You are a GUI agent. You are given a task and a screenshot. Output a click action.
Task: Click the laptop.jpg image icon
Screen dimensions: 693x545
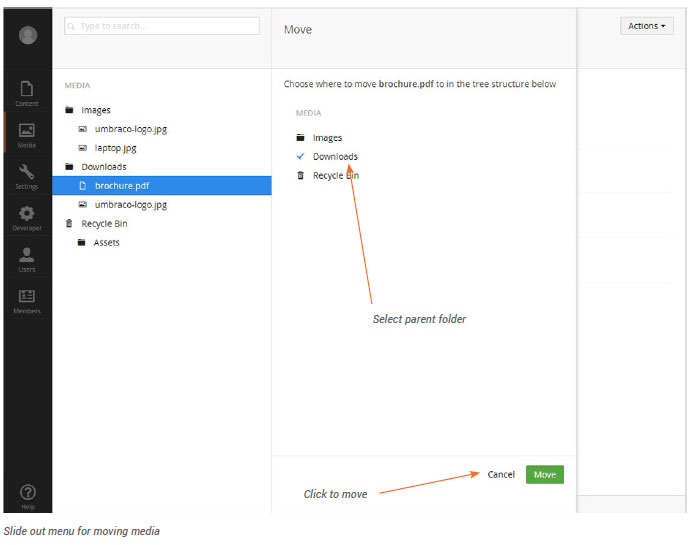(x=83, y=148)
